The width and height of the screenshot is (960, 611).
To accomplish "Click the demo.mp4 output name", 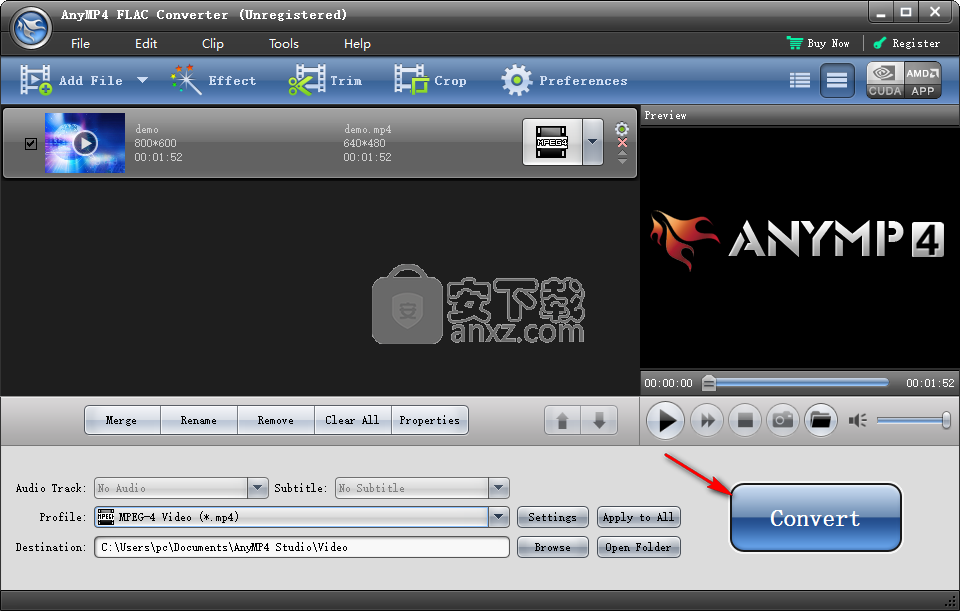I will [x=367, y=129].
